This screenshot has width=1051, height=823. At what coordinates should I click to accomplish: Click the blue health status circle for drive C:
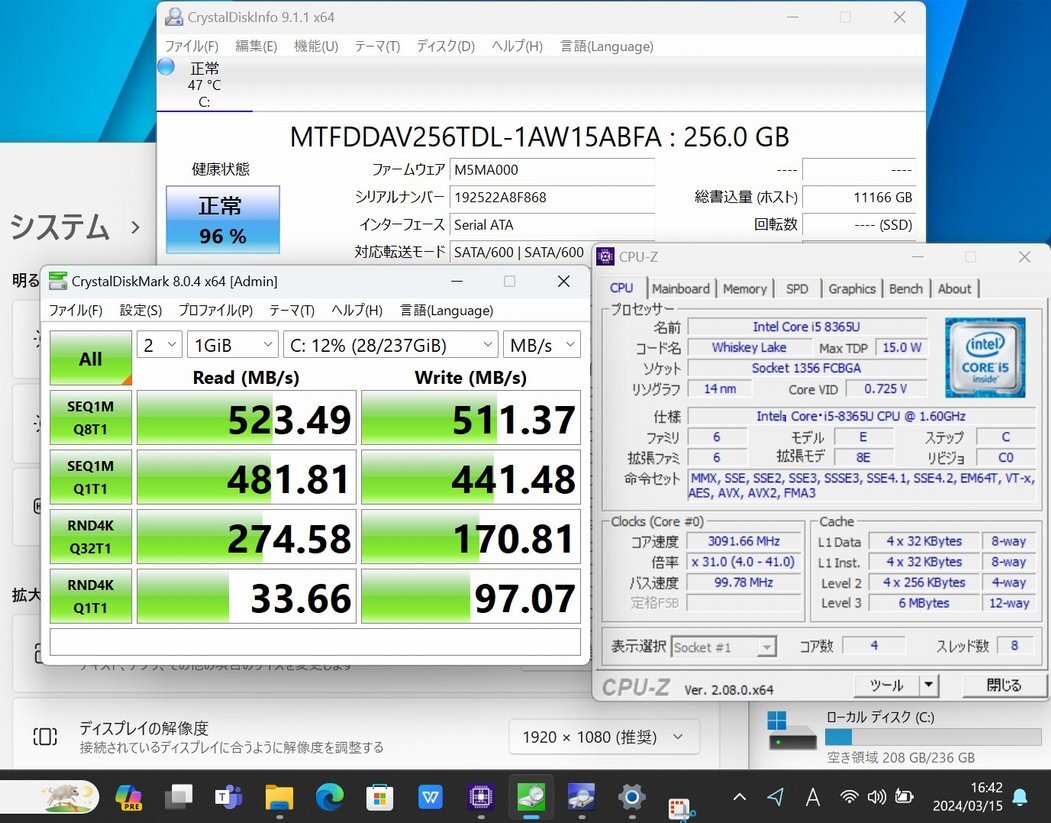coord(166,66)
